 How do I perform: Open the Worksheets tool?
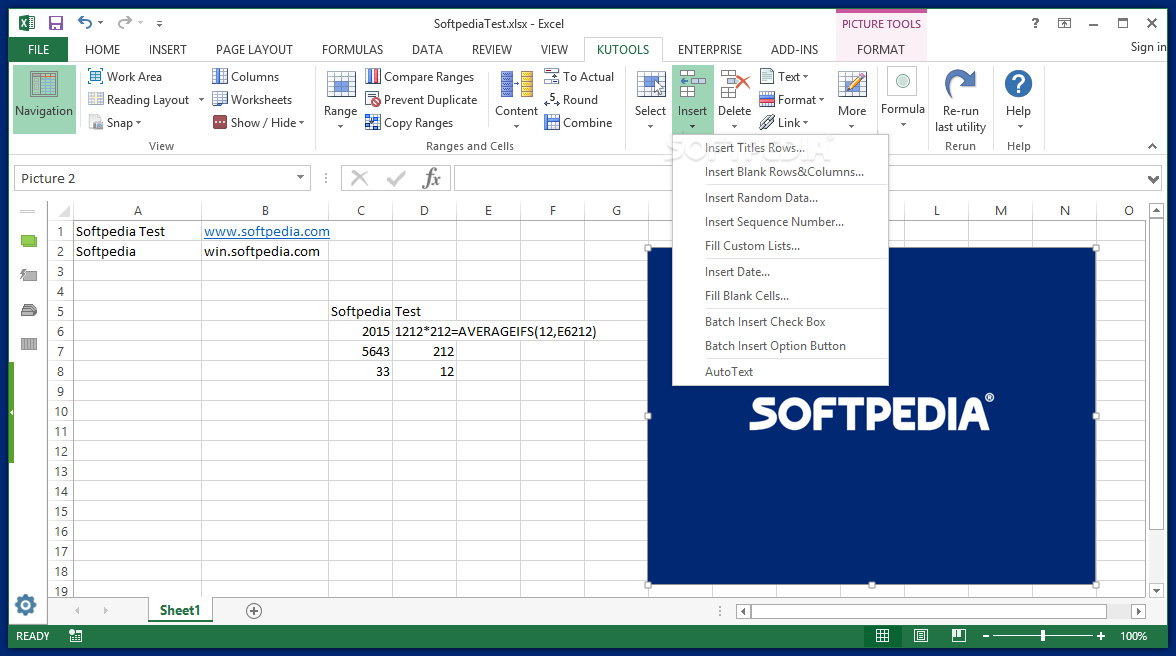(252, 100)
